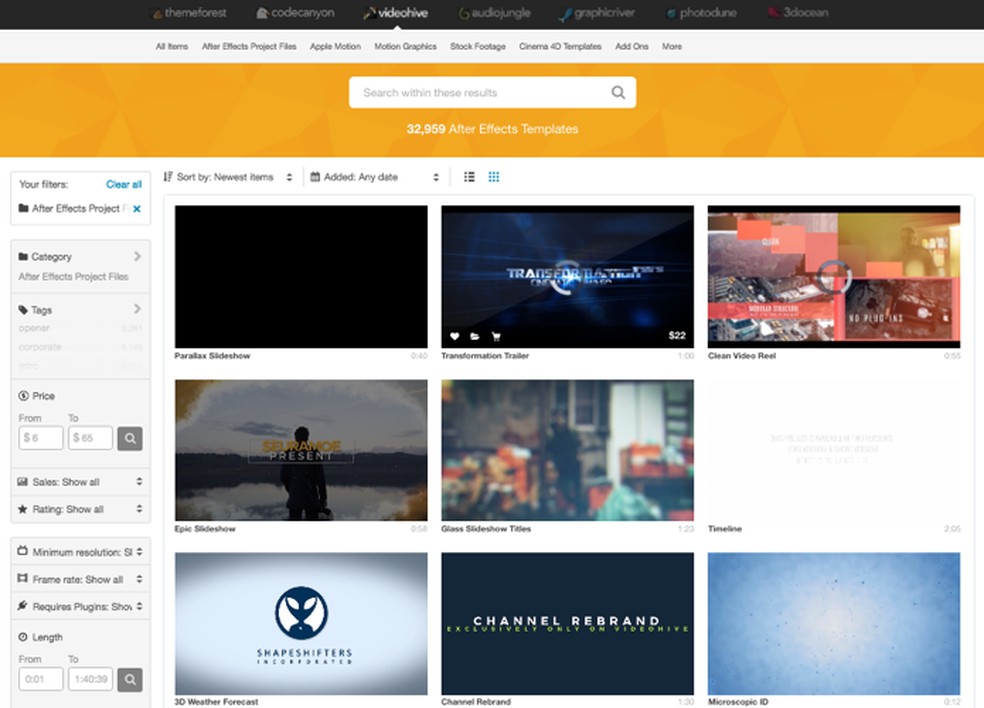
Task: Open the Epic Slideshow title link
Action: click(x=205, y=529)
